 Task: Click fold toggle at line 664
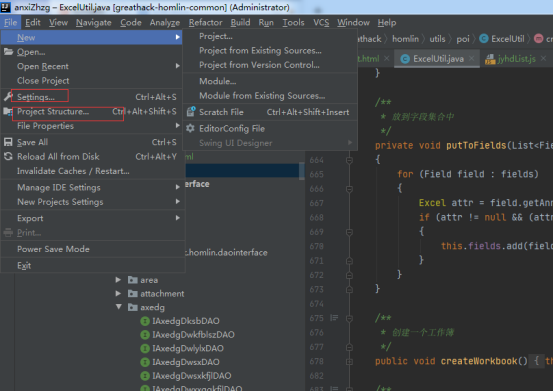(349, 160)
